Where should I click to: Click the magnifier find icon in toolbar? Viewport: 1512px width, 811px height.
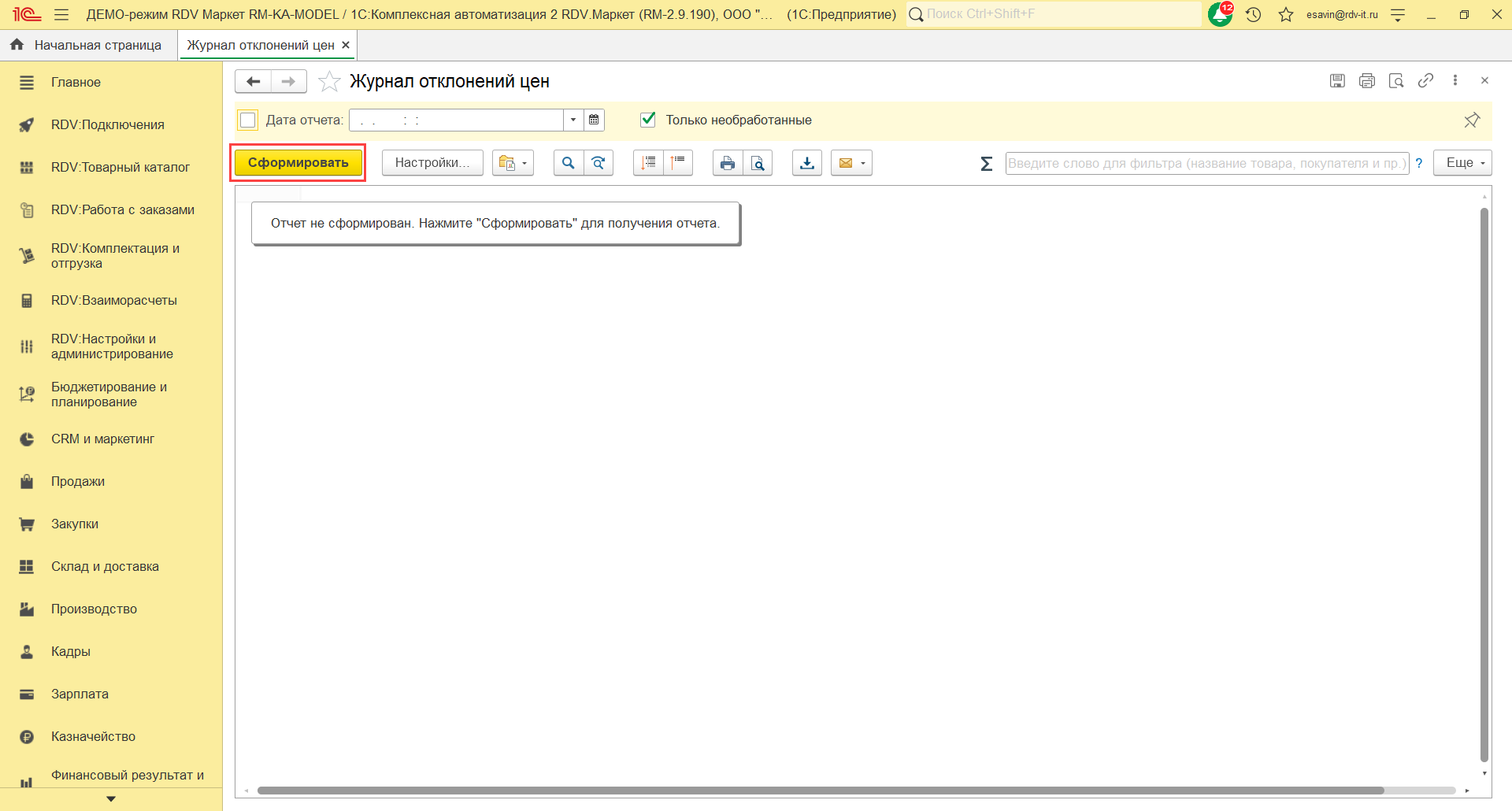coord(568,163)
